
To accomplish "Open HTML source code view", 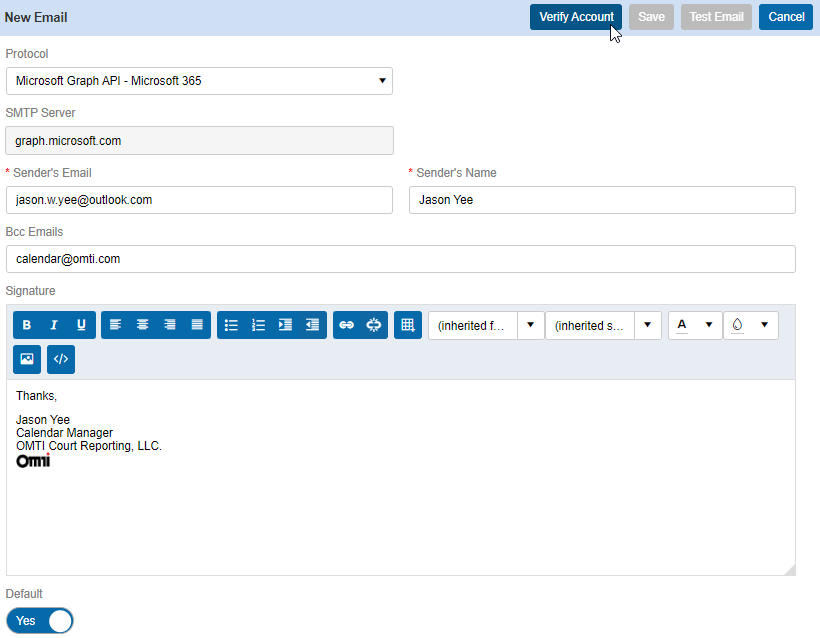I will click(x=61, y=359).
